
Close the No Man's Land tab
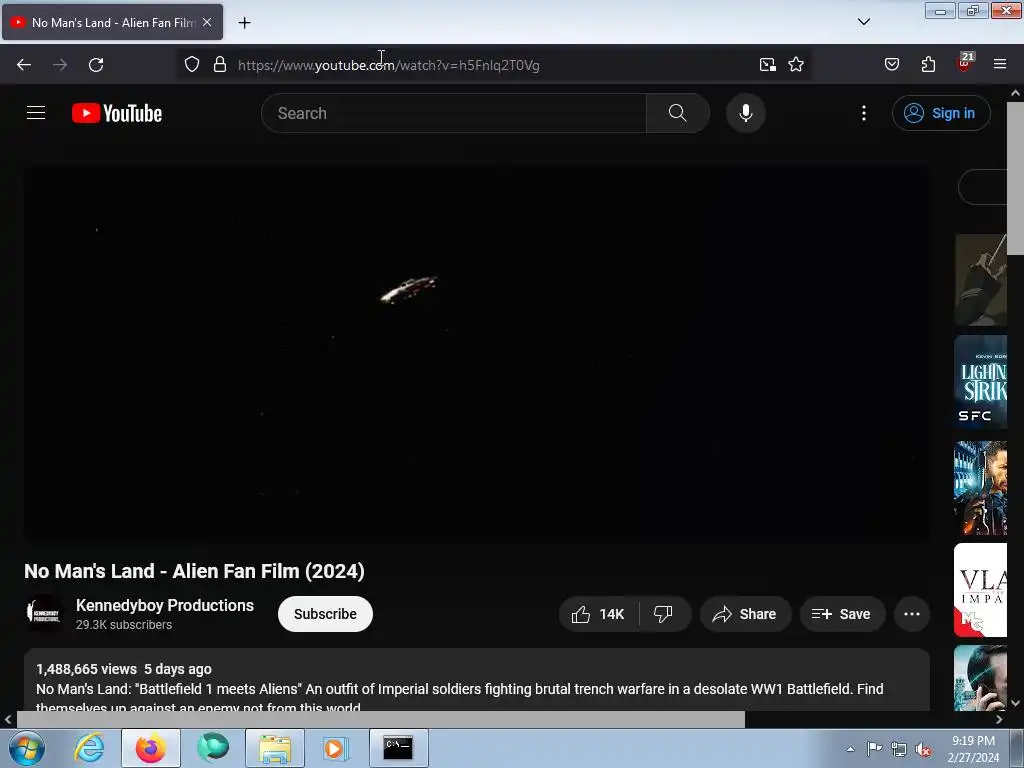pyautogui.click(x=207, y=22)
